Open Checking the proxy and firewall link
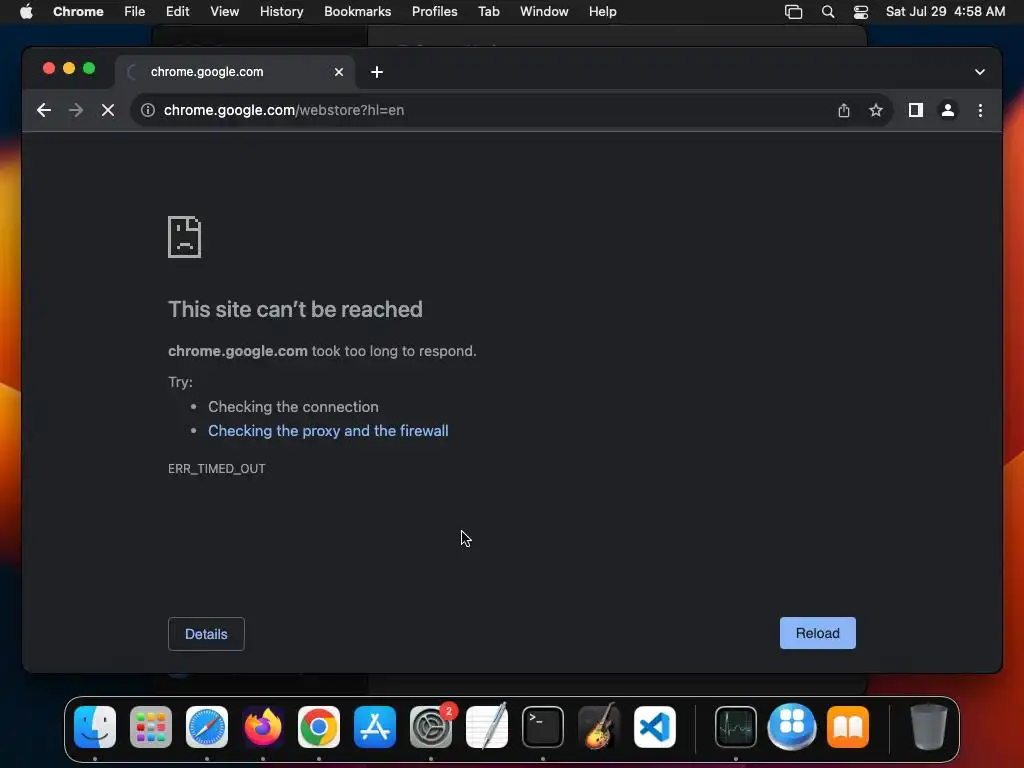 pos(328,431)
